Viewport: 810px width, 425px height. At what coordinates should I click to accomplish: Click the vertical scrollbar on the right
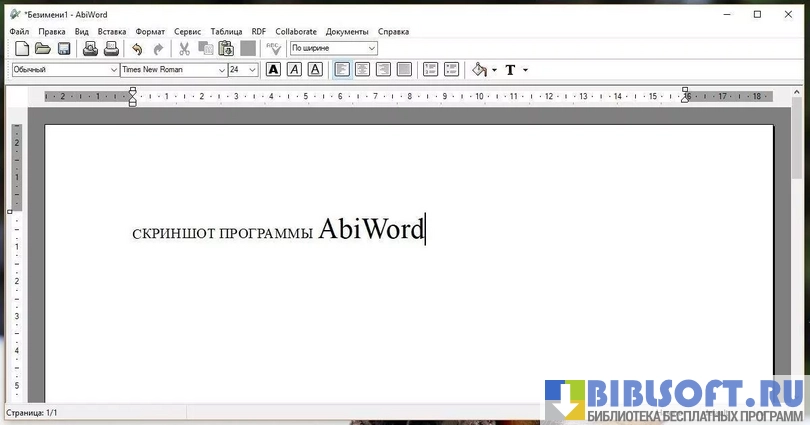pyautogui.click(x=797, y=250)
